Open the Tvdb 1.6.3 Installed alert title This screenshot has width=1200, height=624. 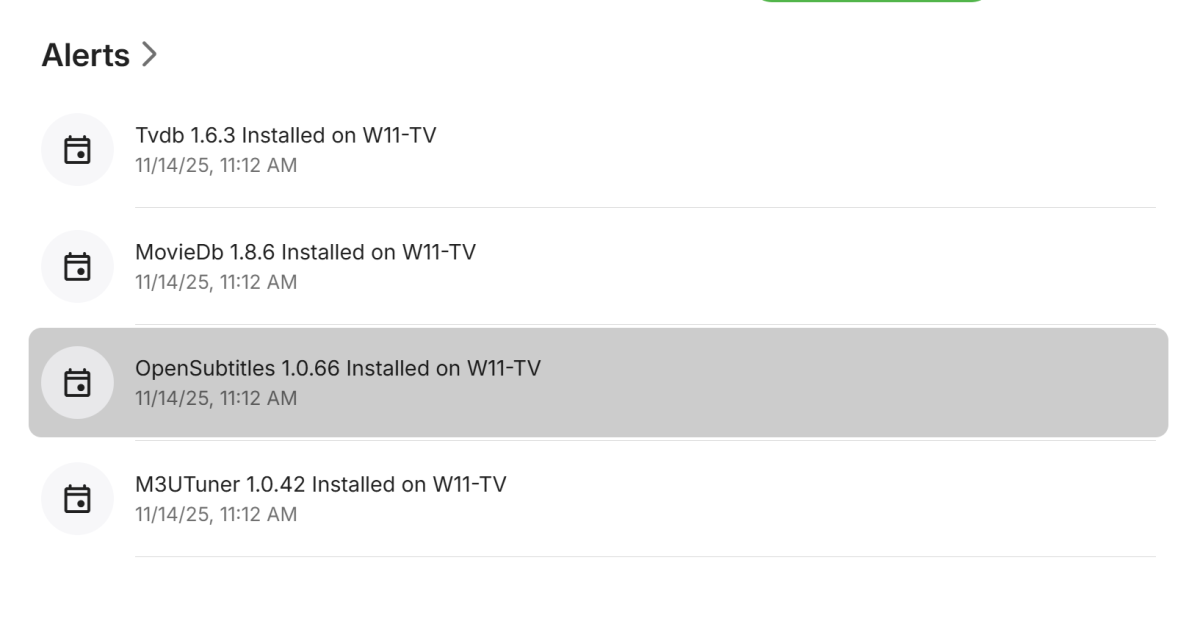click(285, 136)
